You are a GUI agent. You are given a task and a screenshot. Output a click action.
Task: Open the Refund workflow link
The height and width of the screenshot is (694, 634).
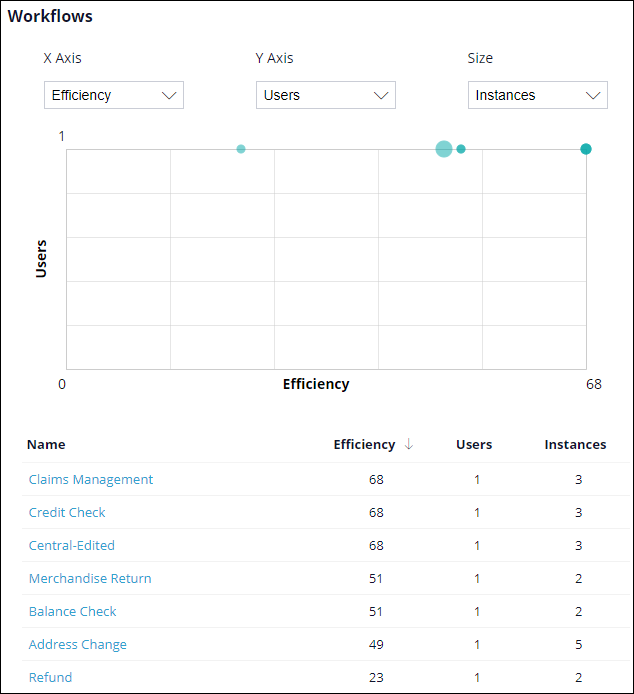coord(50,677)
